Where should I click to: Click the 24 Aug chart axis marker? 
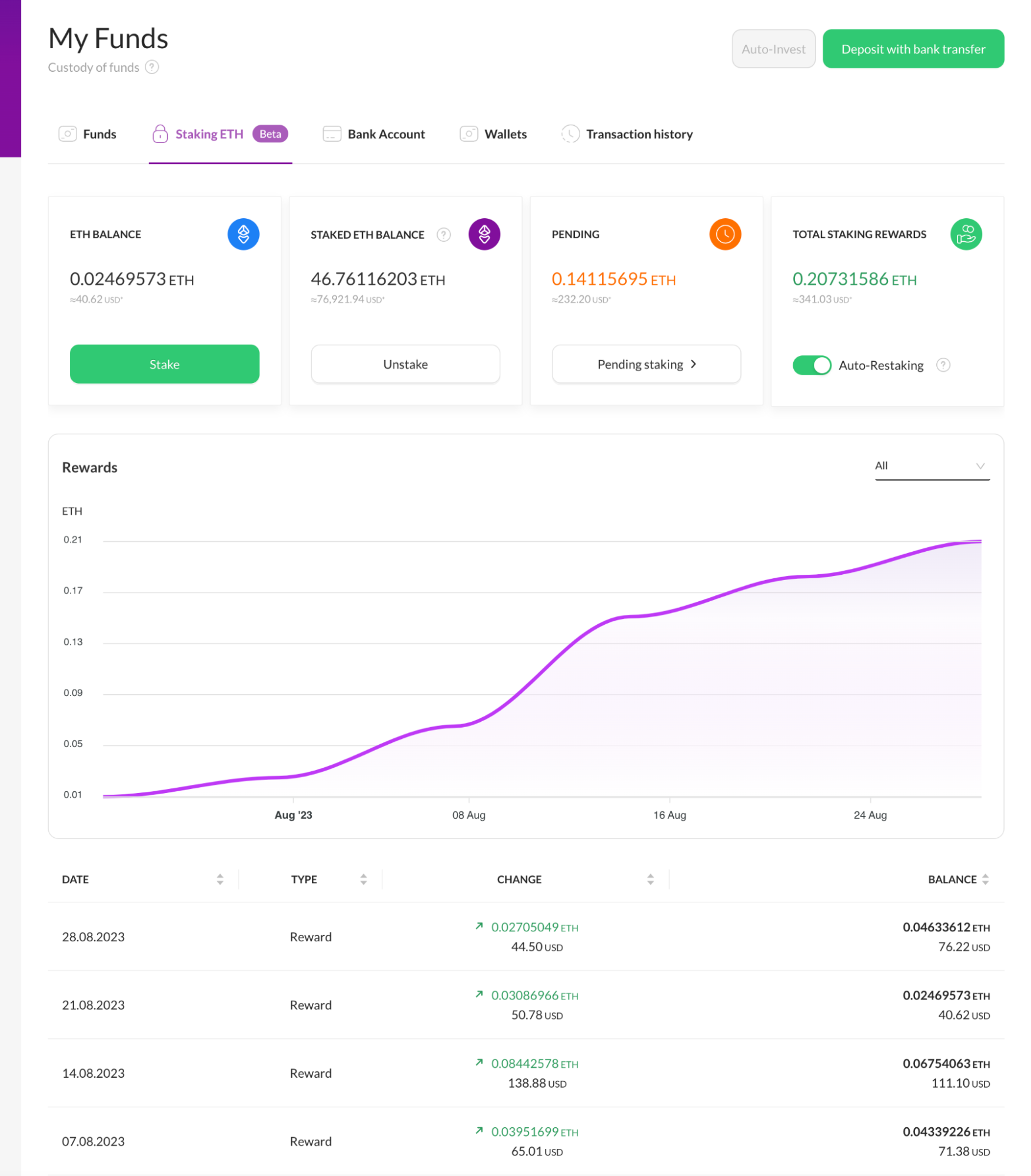(870, 815)
